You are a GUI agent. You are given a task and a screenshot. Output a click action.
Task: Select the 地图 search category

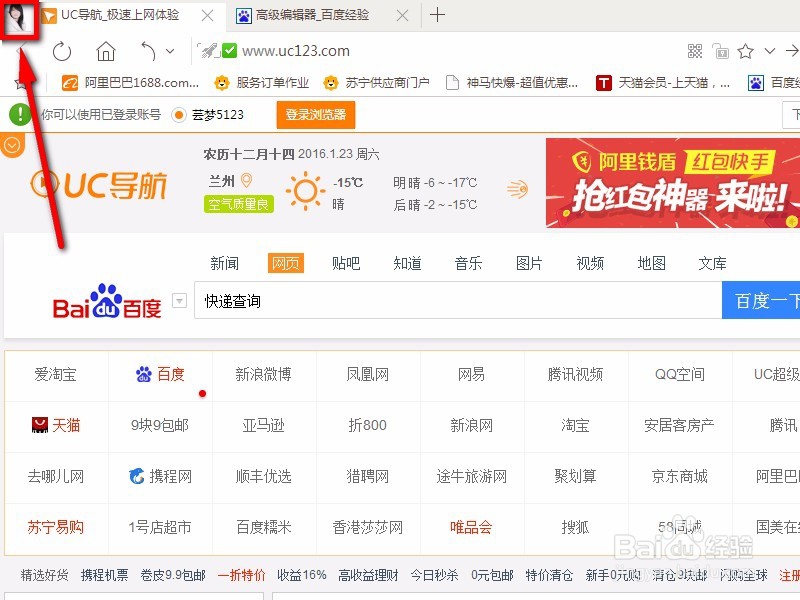coord(652,263)
